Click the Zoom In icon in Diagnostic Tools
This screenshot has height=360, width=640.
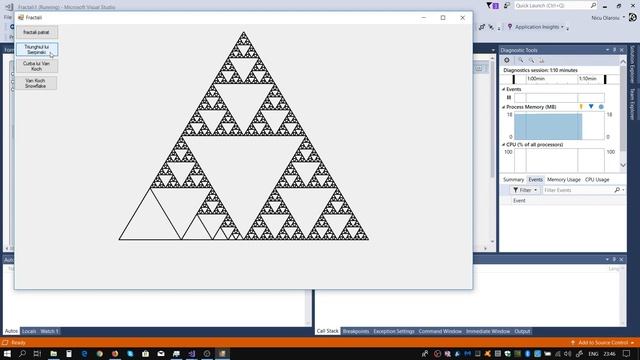(x=521, y=60)
